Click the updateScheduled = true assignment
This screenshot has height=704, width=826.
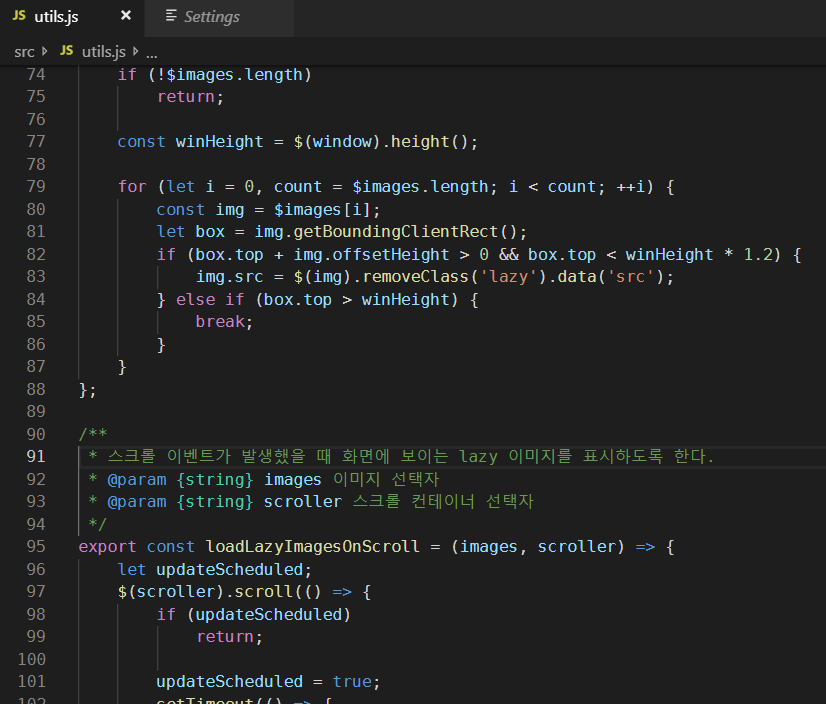[268, 682]
